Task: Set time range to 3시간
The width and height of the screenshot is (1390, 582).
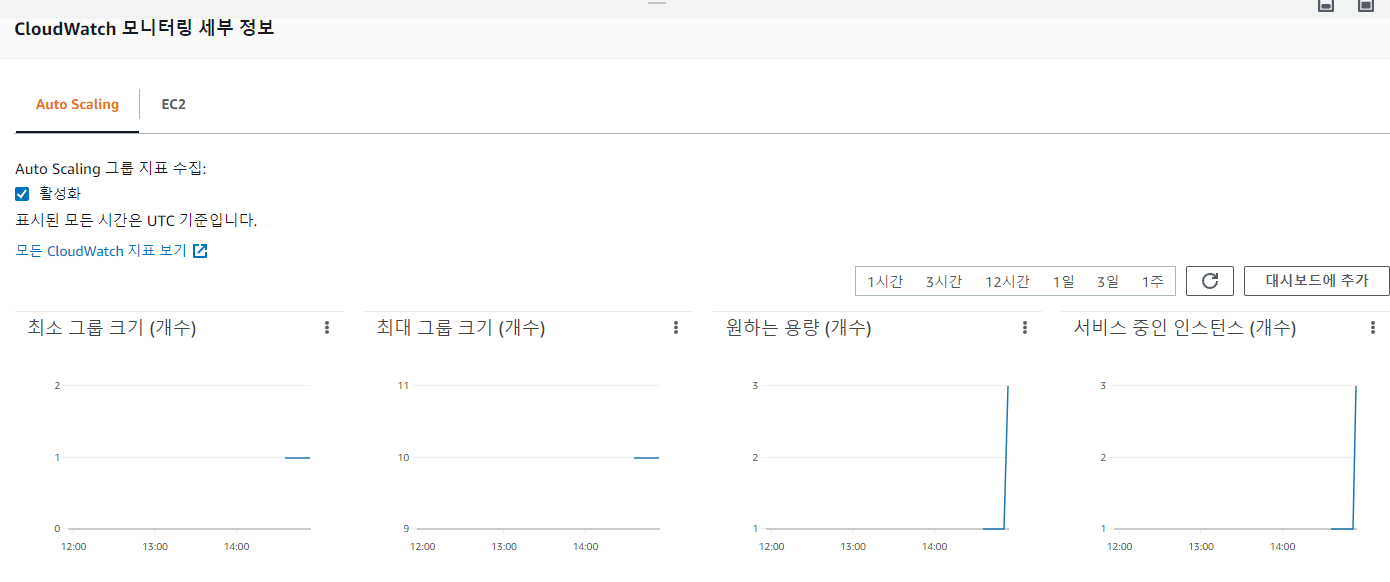Action: point(944,282)
